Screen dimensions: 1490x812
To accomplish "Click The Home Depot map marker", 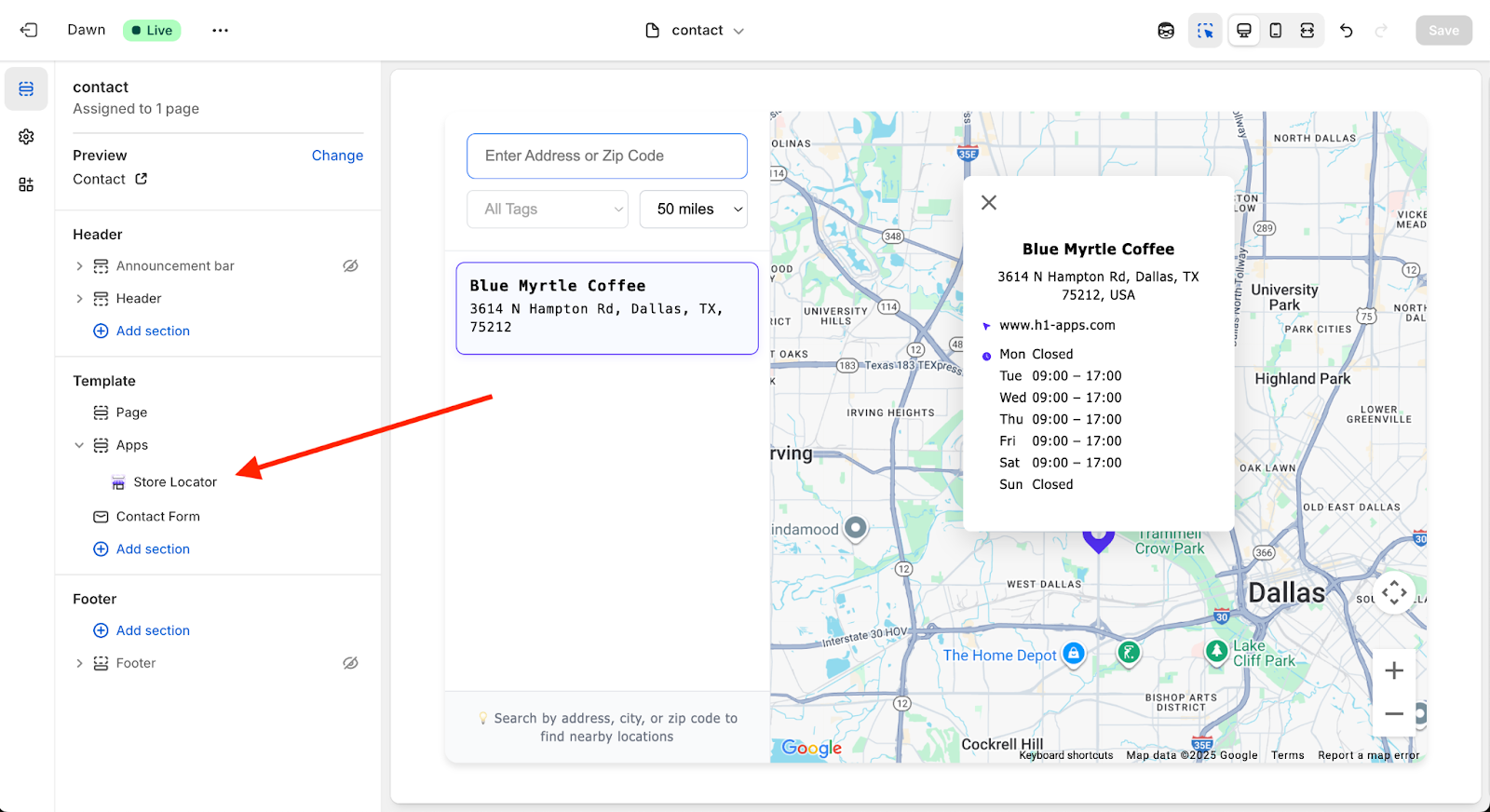I will [1074, 654].
